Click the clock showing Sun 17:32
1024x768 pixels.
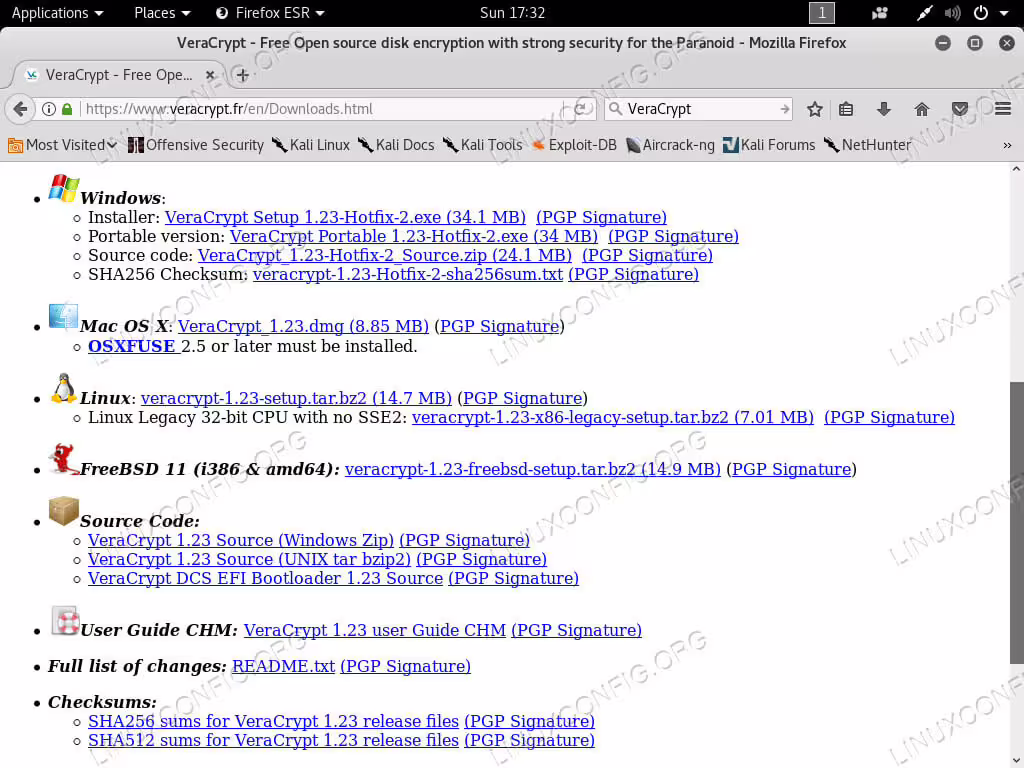pos(512,13)
